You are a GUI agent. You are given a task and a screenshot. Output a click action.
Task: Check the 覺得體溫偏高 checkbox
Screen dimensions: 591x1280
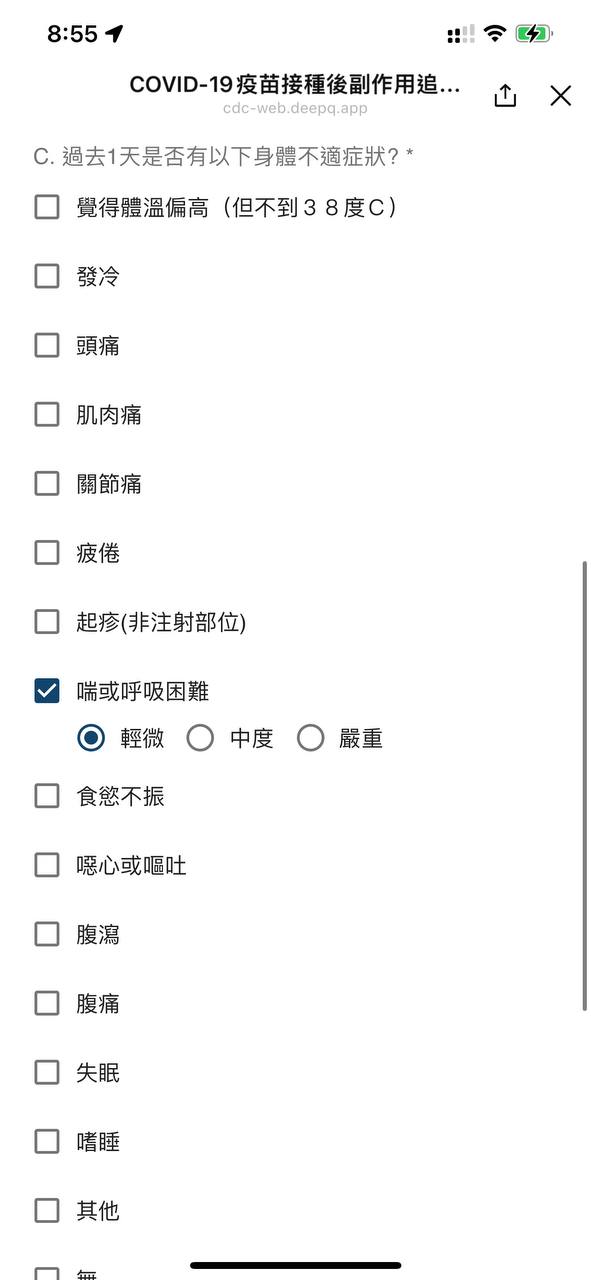(x=47, y=207)
